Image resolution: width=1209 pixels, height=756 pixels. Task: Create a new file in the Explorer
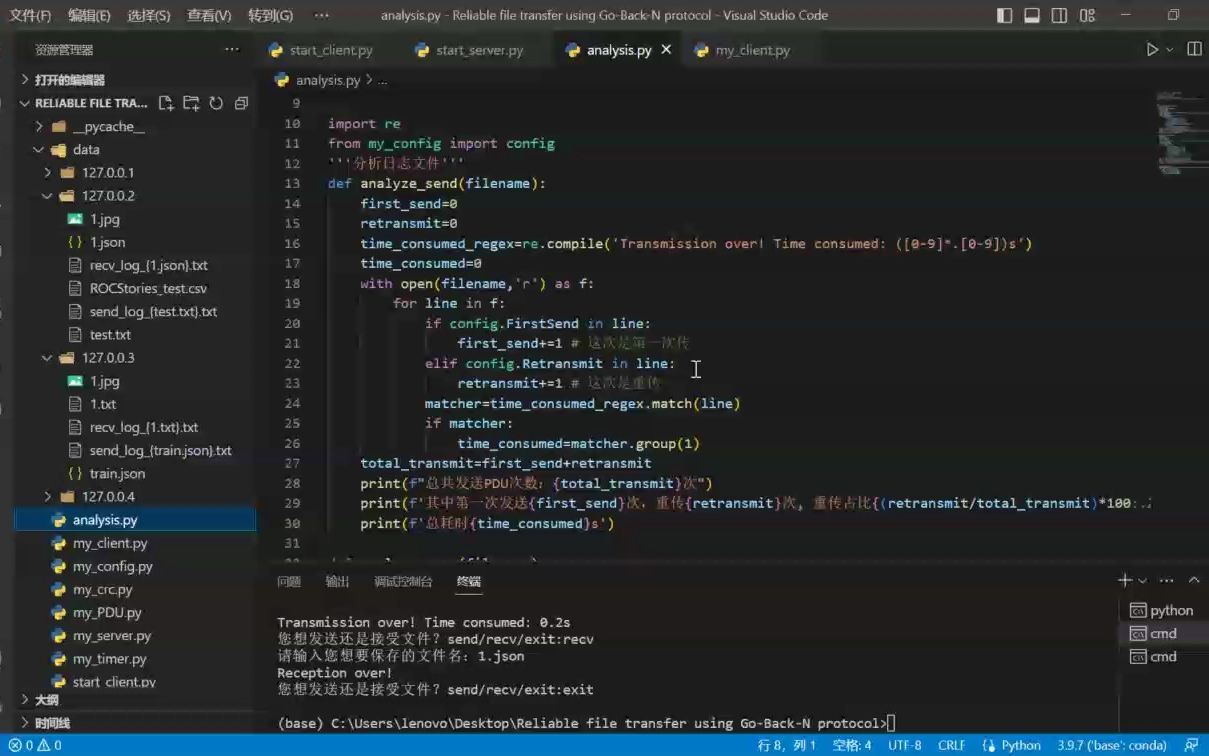coord(167,102)
